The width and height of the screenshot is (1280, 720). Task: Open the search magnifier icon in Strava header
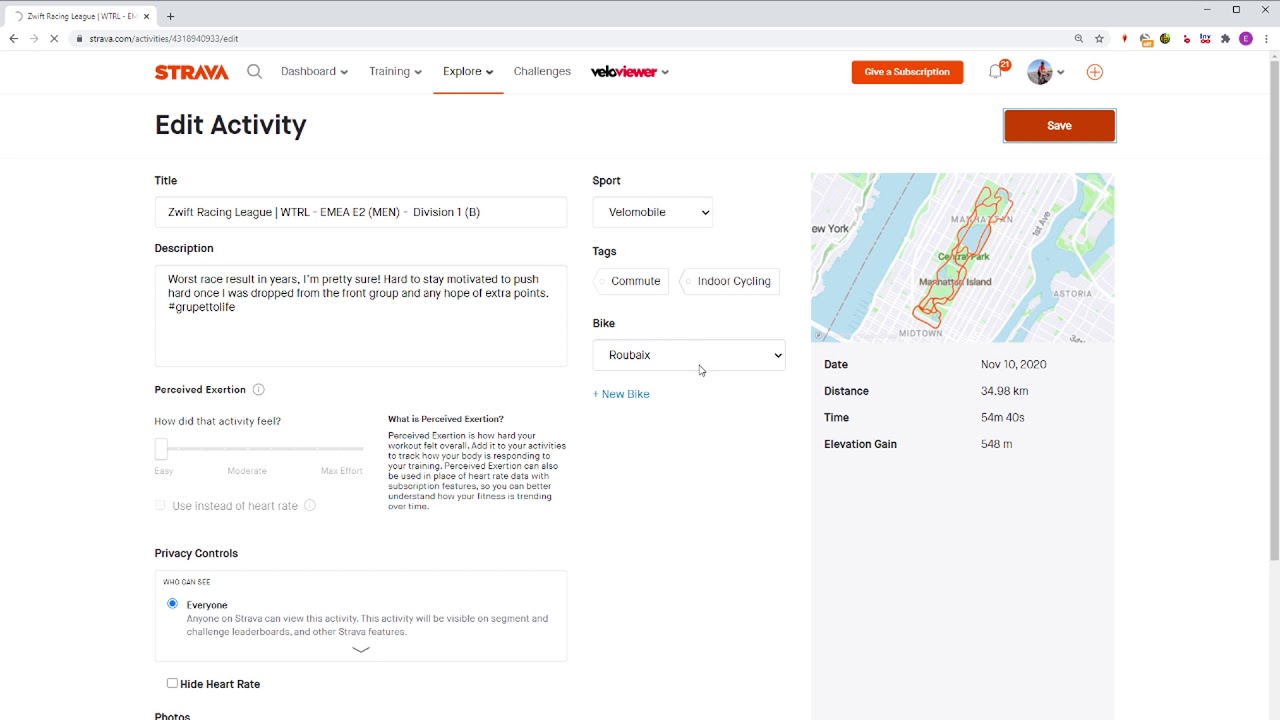pos(254,72)
